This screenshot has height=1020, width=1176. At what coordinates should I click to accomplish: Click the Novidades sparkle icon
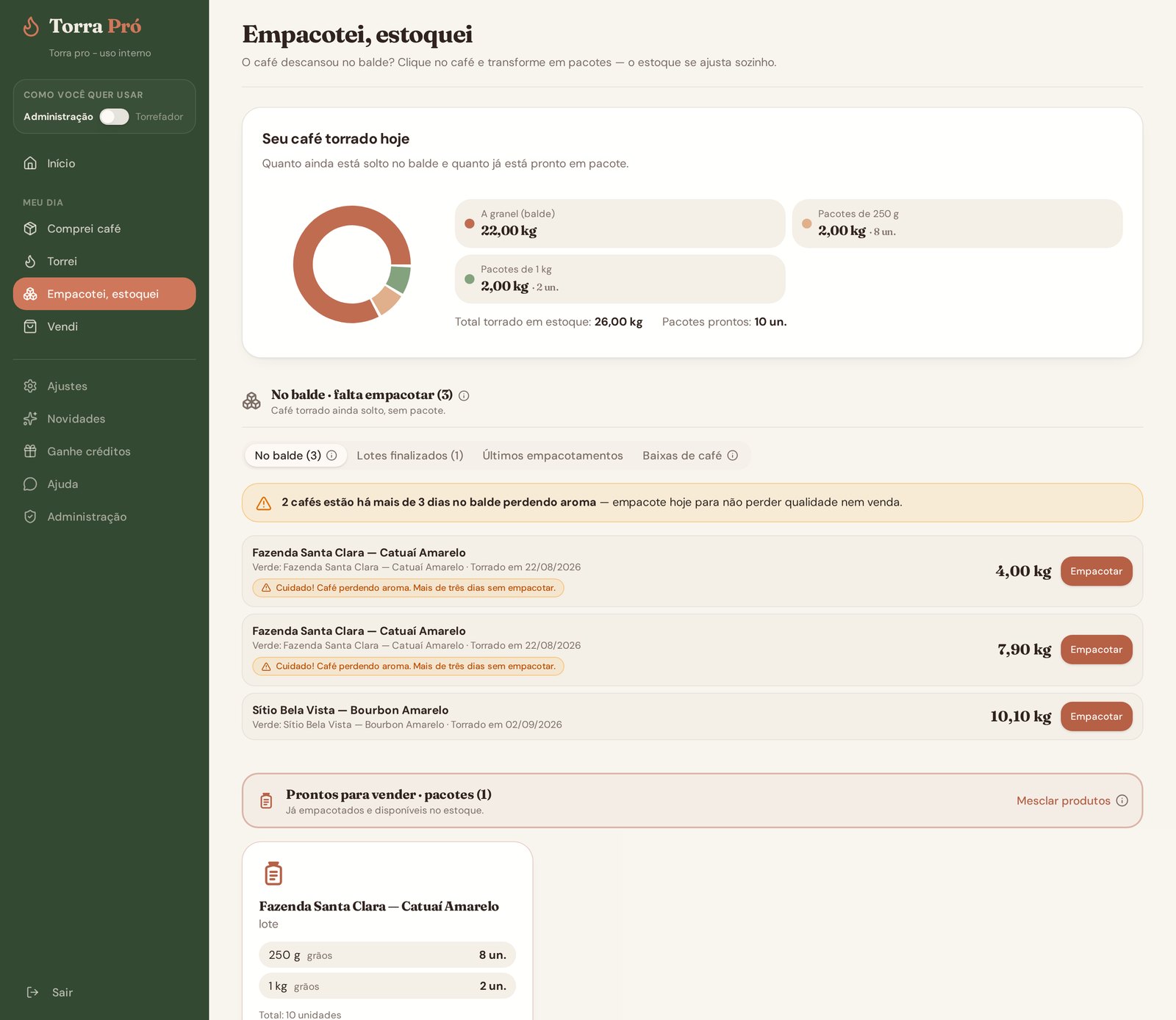point(30,419)
